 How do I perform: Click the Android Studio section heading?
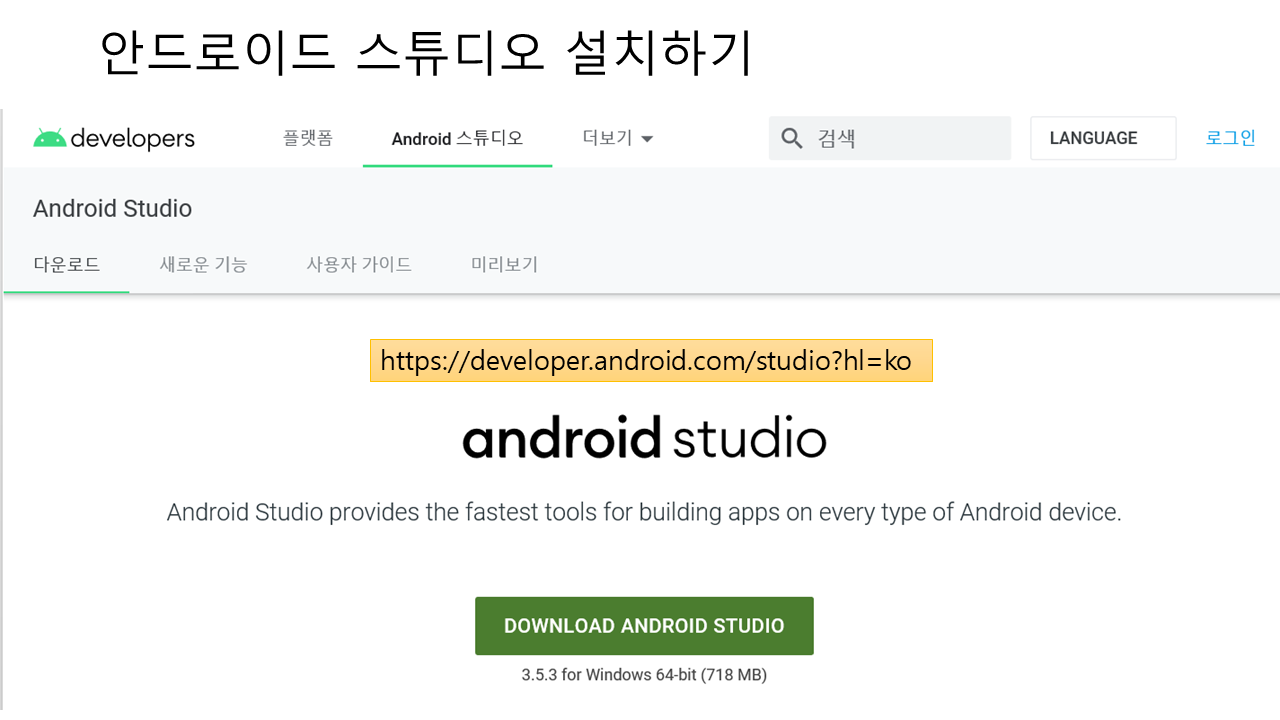click(112, 209)
